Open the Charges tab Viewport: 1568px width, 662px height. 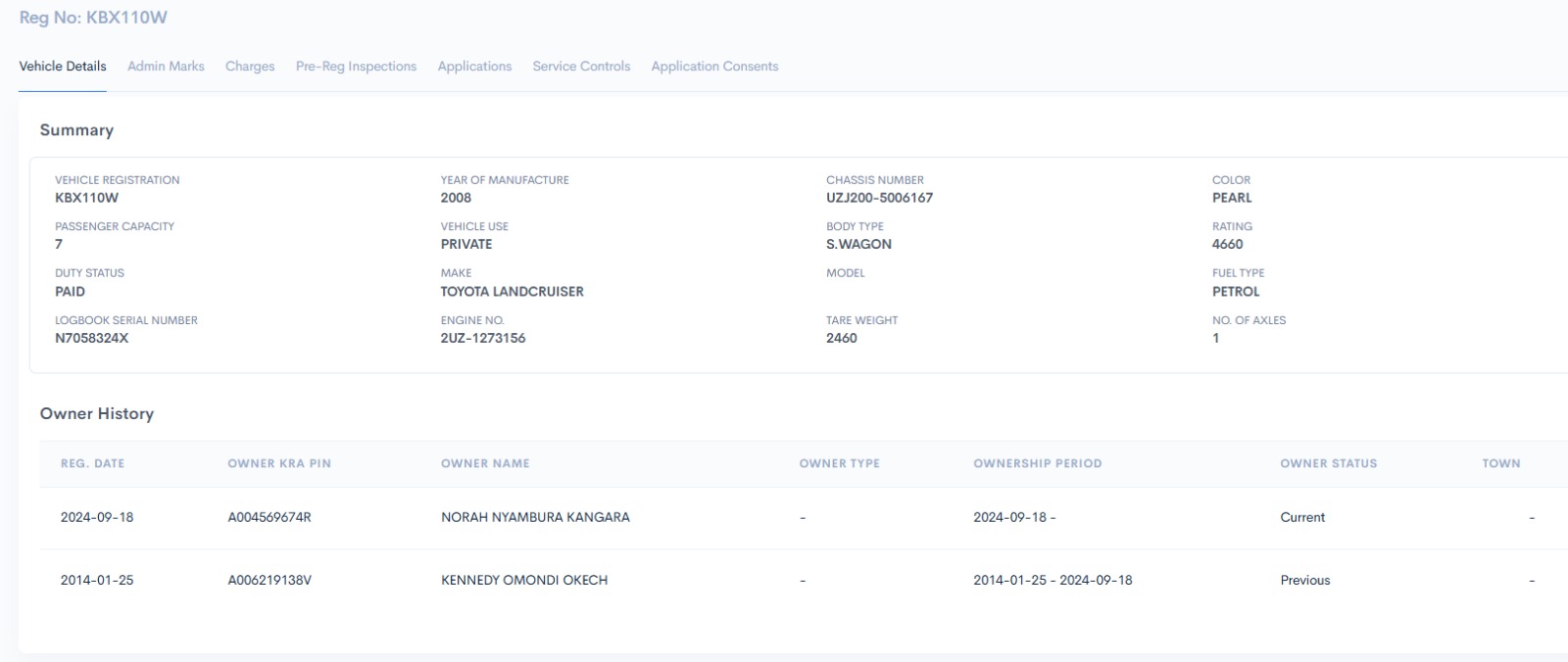pos(250,67)
